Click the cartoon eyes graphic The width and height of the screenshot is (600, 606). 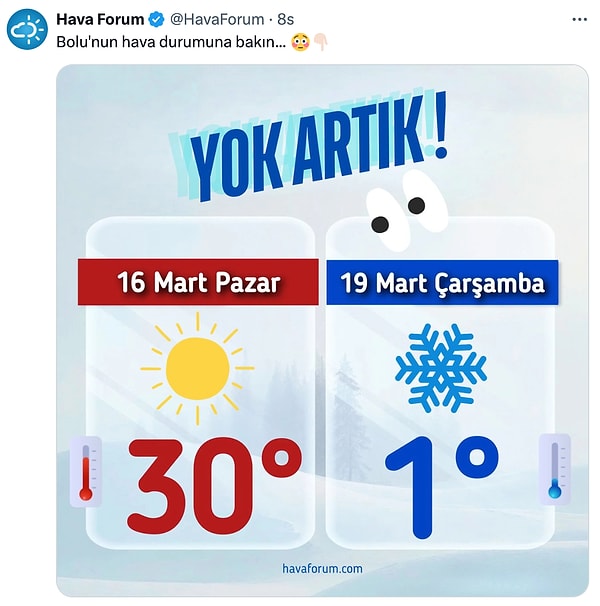coord(407,209)
